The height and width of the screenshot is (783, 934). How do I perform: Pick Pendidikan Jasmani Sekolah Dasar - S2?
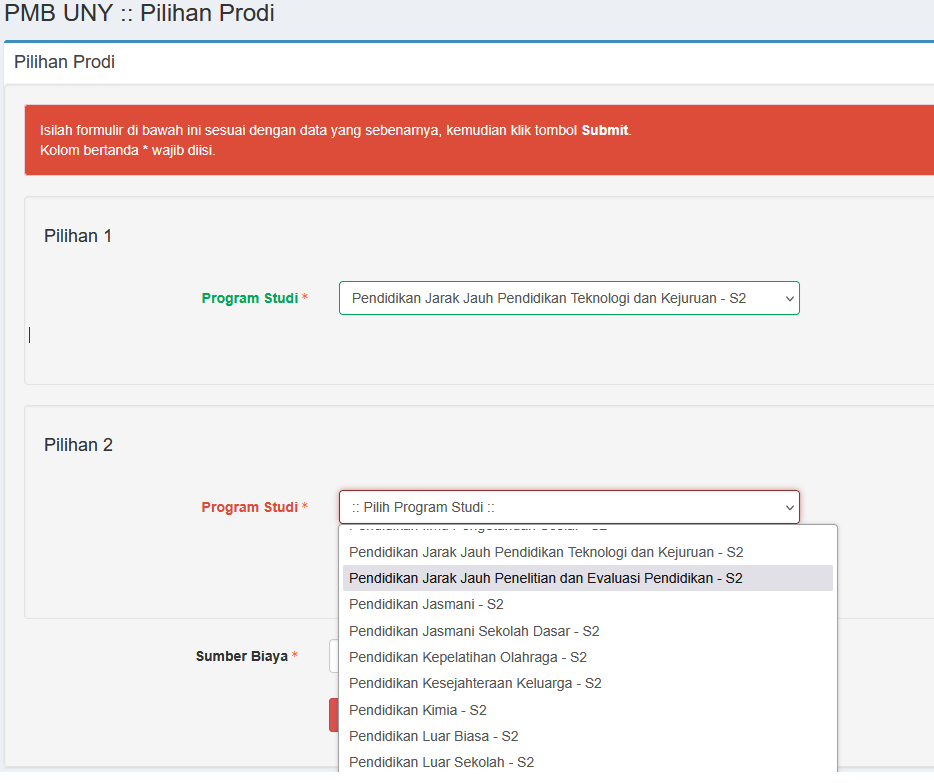click(x=474, y=631)
